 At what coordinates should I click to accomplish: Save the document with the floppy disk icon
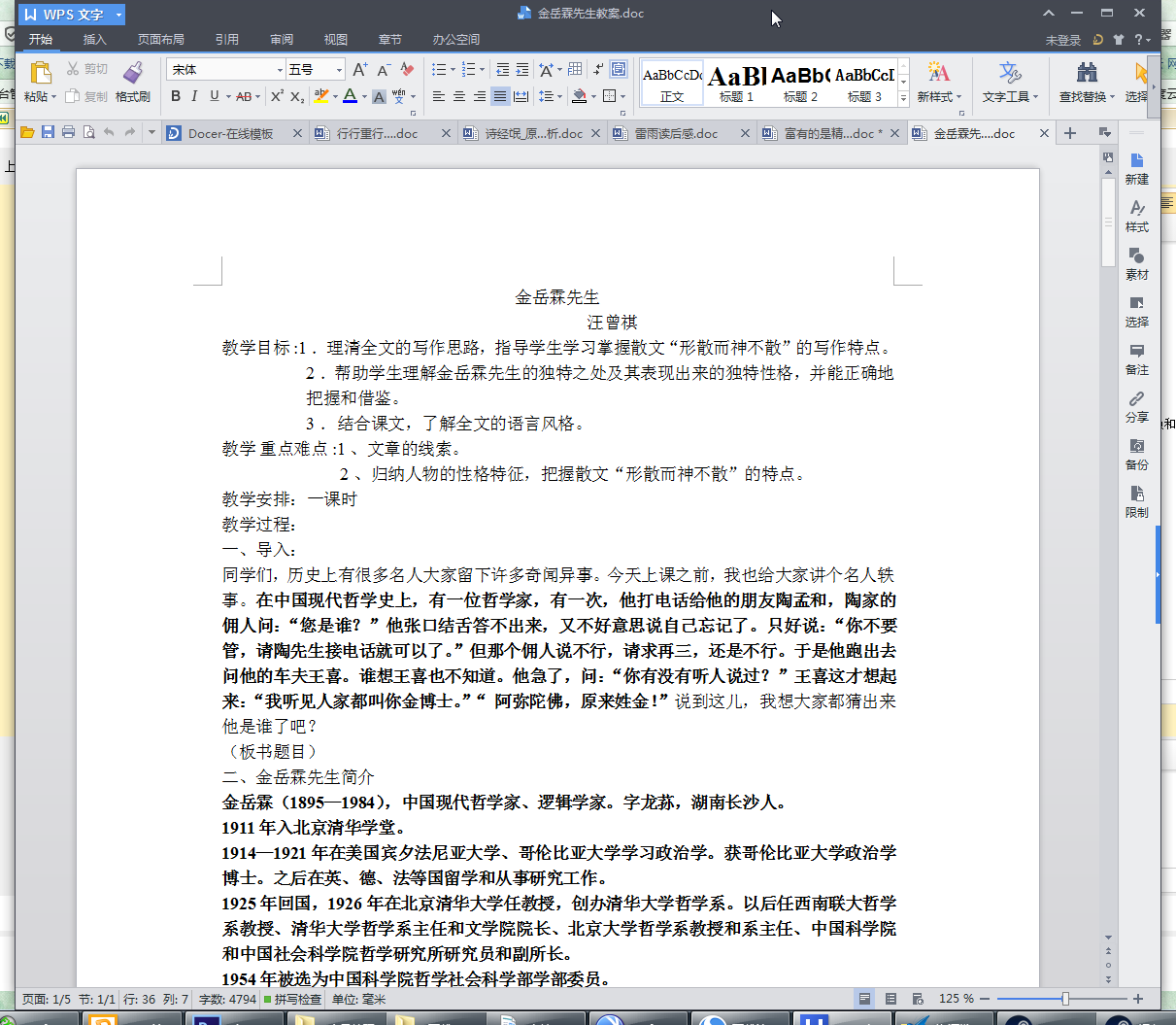tap(48, 132)
